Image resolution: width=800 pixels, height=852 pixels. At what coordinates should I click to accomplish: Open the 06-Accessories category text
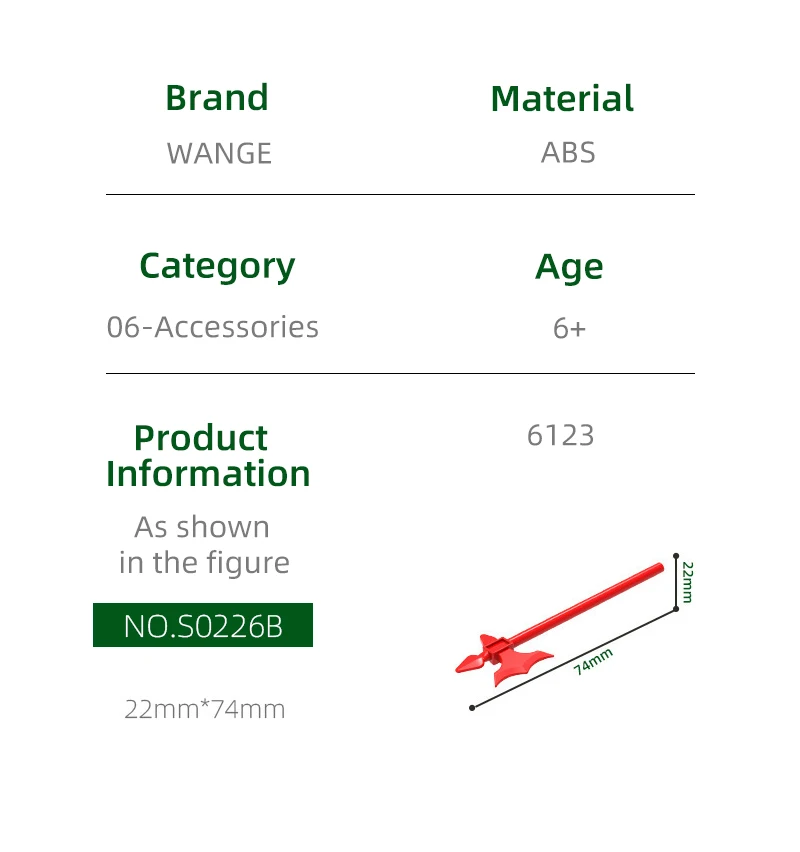pyautogui.click(x=213, y=327)
